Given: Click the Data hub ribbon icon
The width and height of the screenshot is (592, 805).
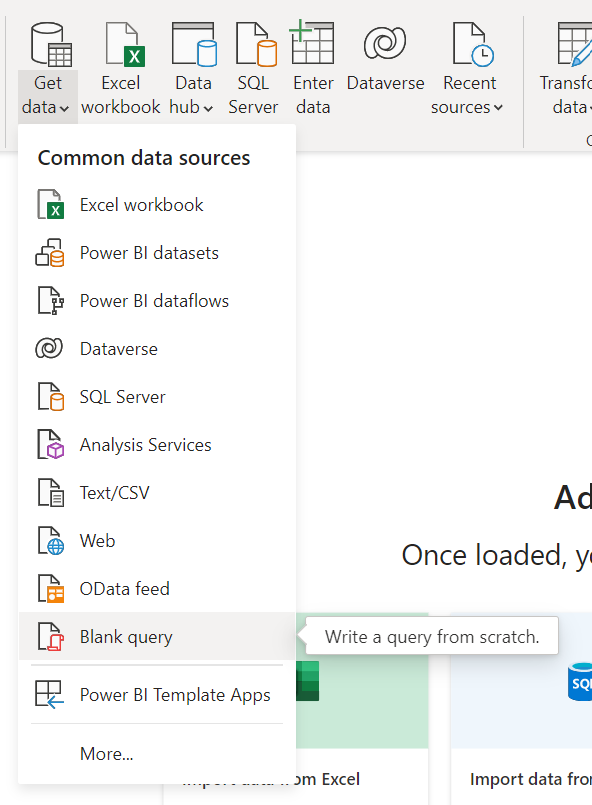Looking at the screenshot, I should click(x=194, y=45).
